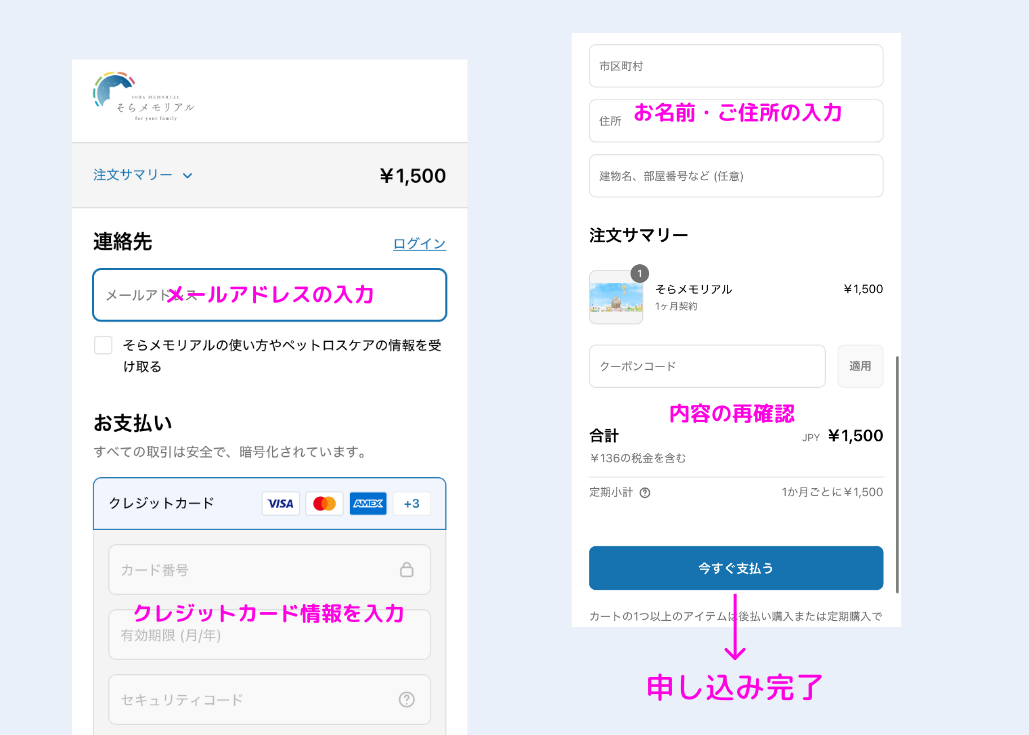The image size is (1029, 735).
Task: Click the security code help icon
Action: [407, 700]
